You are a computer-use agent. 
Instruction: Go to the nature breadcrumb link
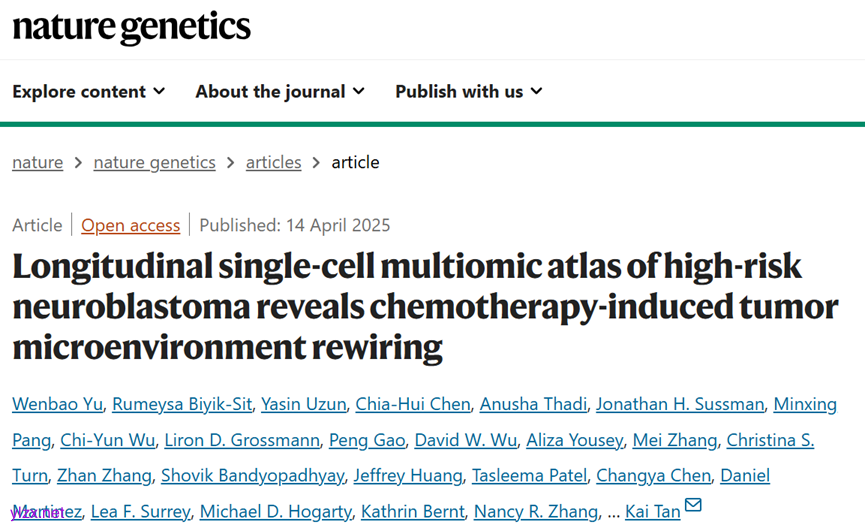pos(37,162)
